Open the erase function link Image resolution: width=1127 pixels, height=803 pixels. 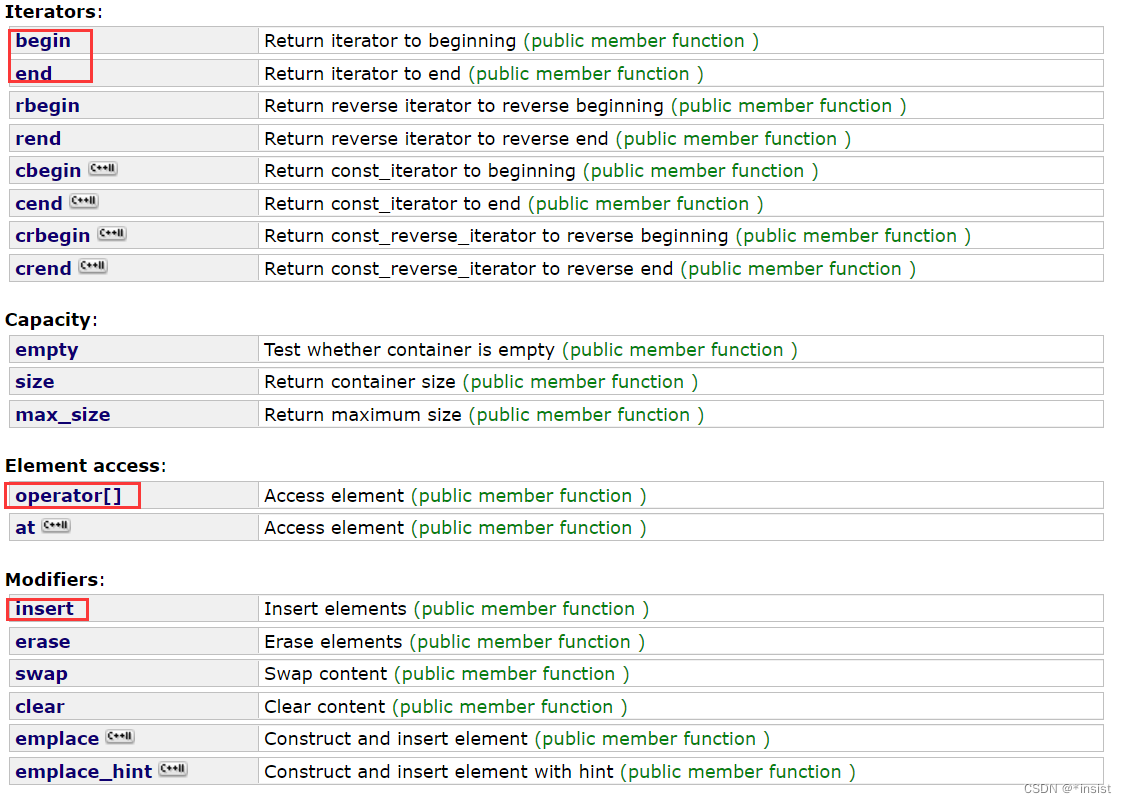coord(42,642)
